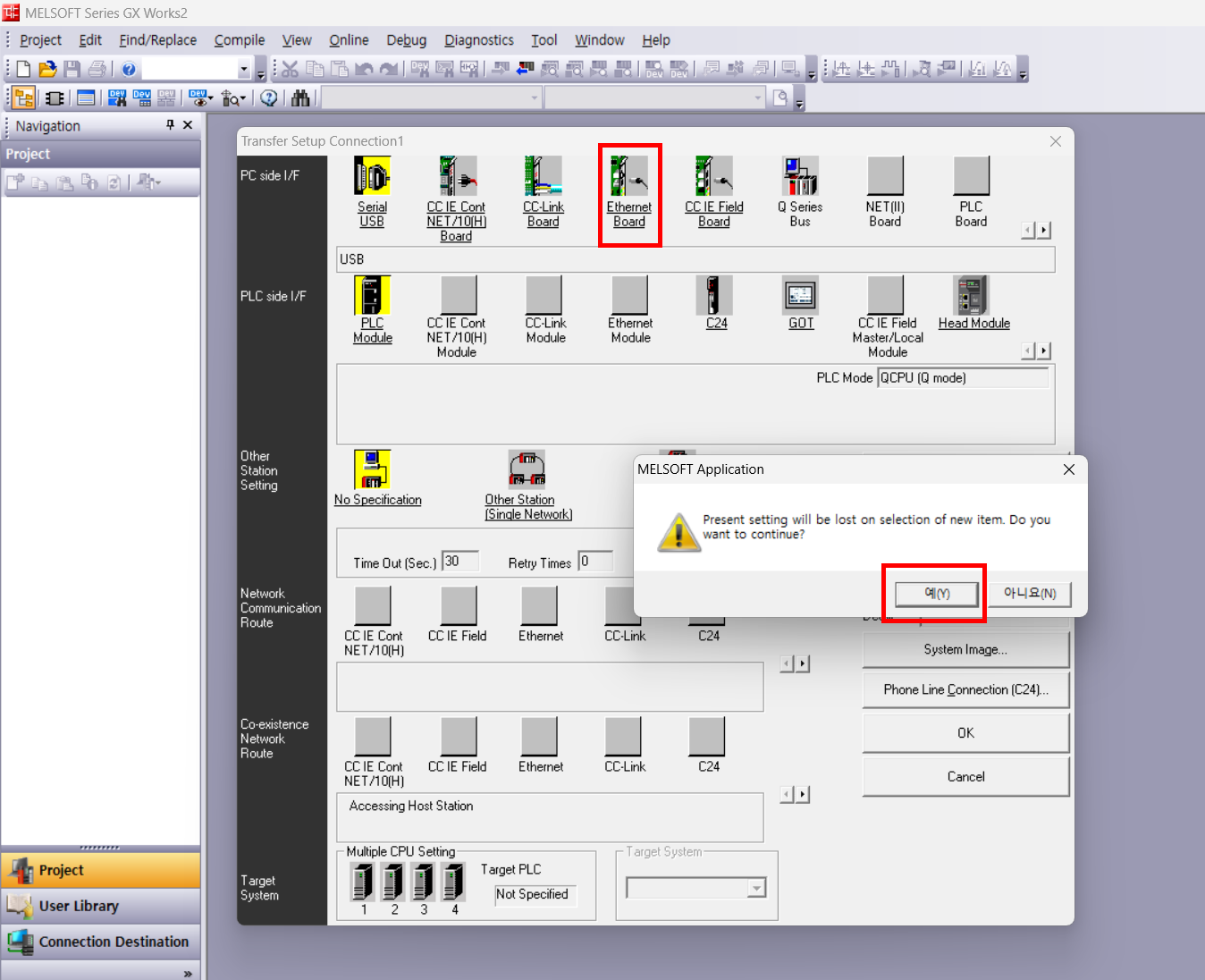
Task: Click the System Image... button
Action: [x=965, y=650]
